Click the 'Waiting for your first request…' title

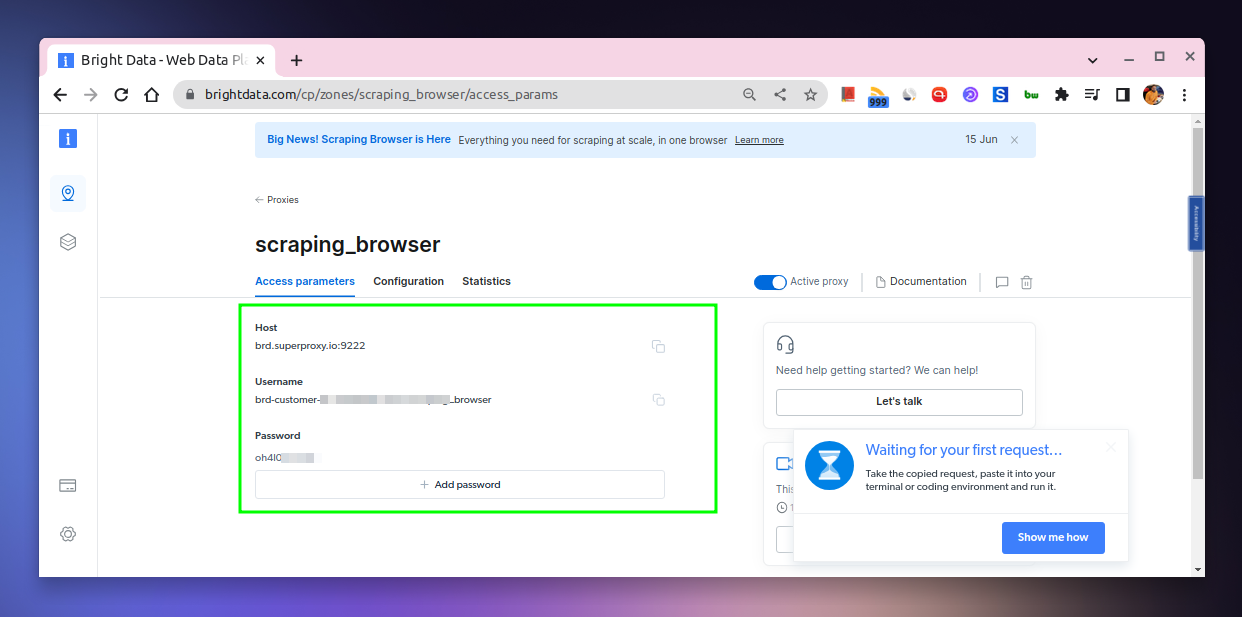964,450
